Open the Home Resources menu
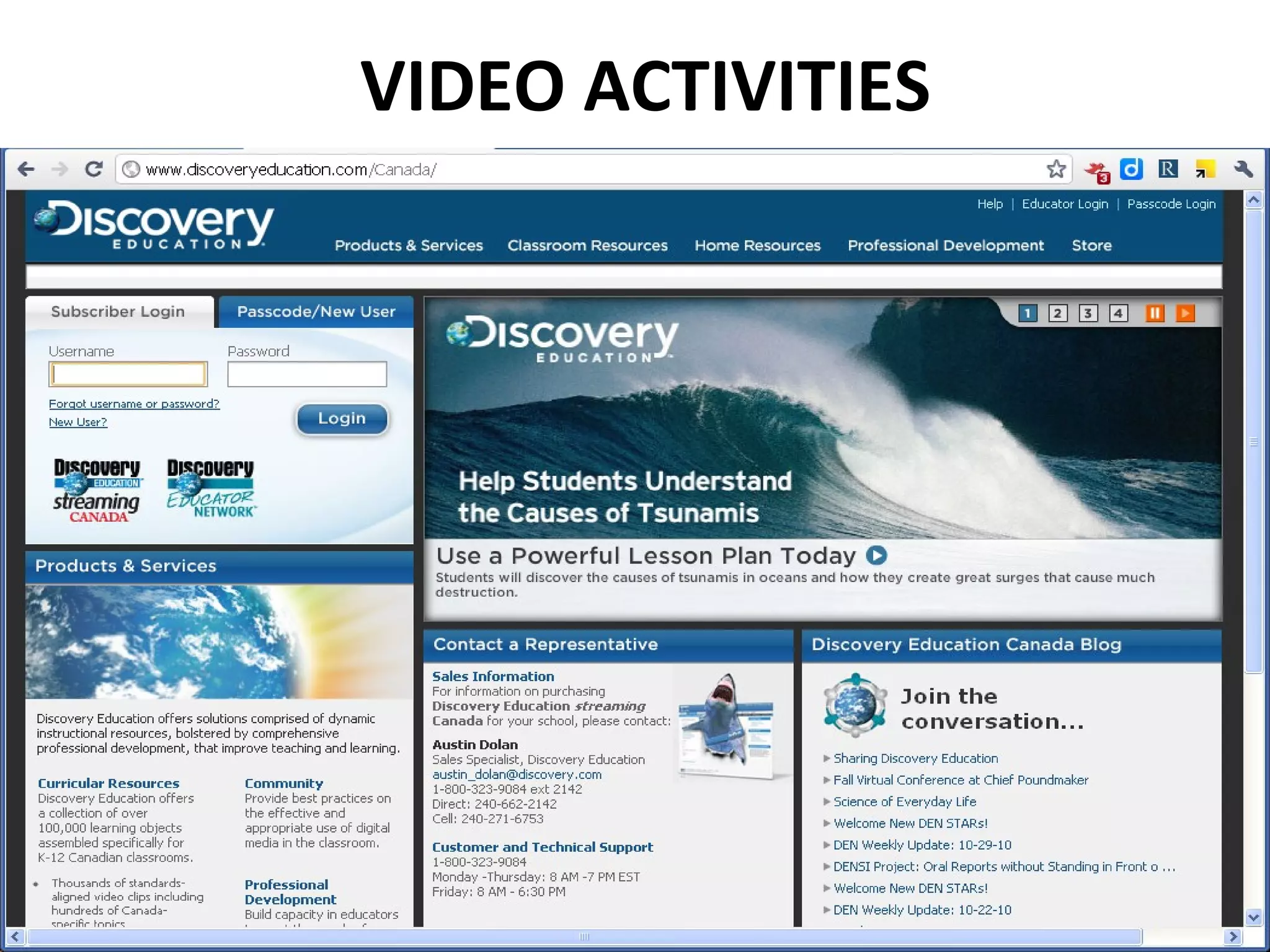 coord(757,245)
